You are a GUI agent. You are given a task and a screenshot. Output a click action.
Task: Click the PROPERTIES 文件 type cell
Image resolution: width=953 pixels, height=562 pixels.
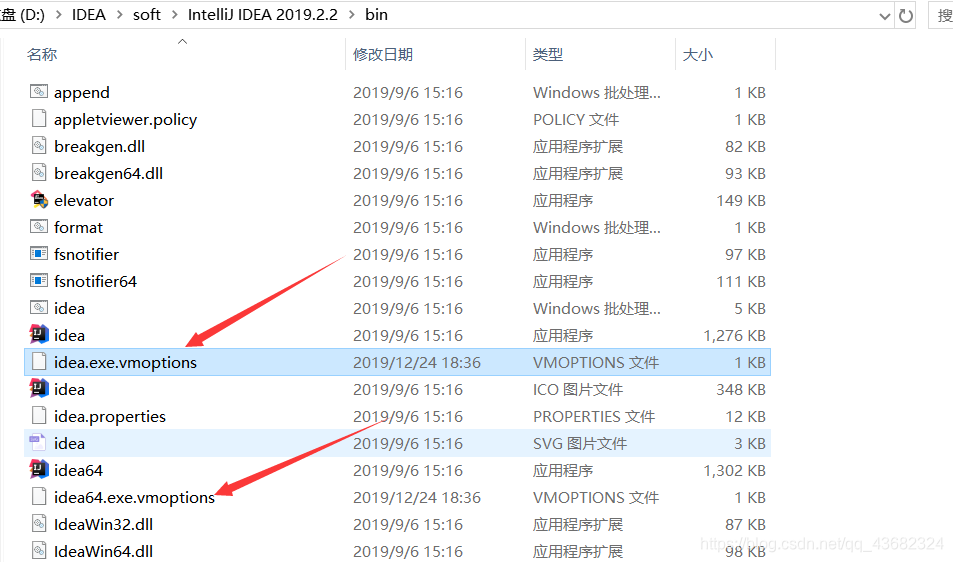594,417
